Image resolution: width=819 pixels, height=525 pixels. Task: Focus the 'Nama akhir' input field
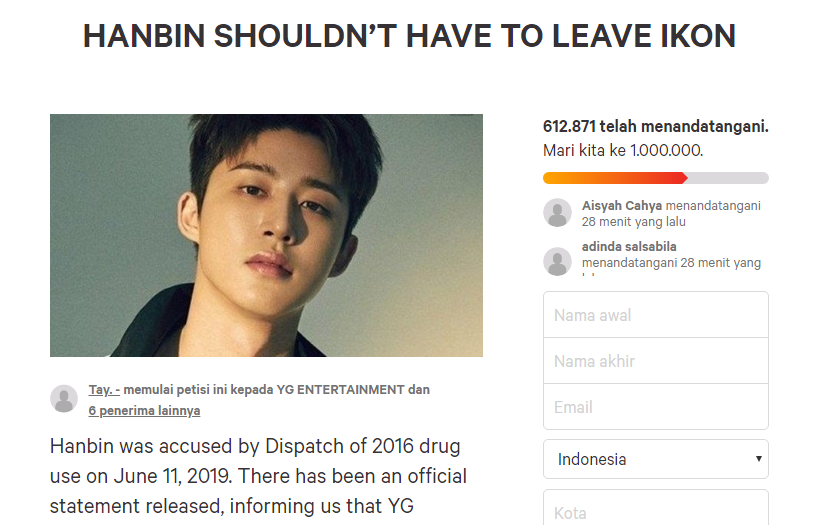point(656,361)
